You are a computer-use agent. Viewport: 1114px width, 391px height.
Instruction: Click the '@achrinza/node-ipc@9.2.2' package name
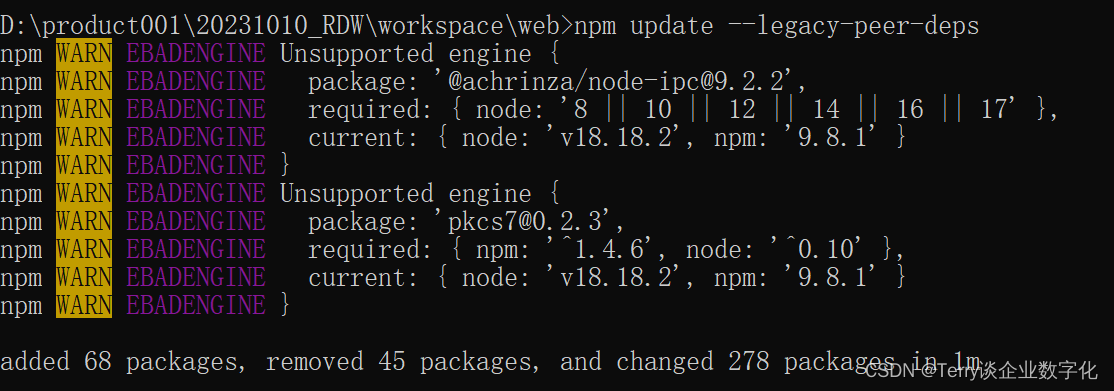(x=616, y=82)
